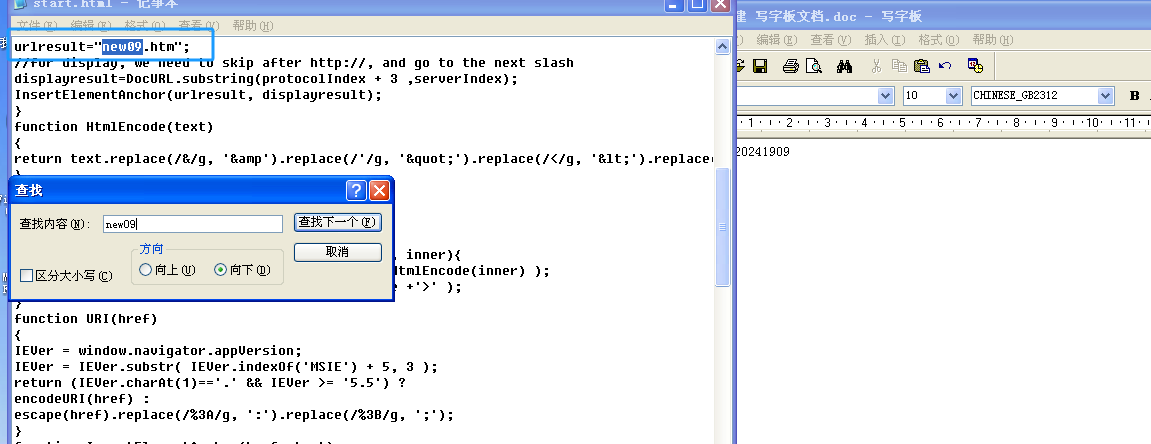
Task: Click the 查找下一个 button
Action: click(x=338, y=222)
